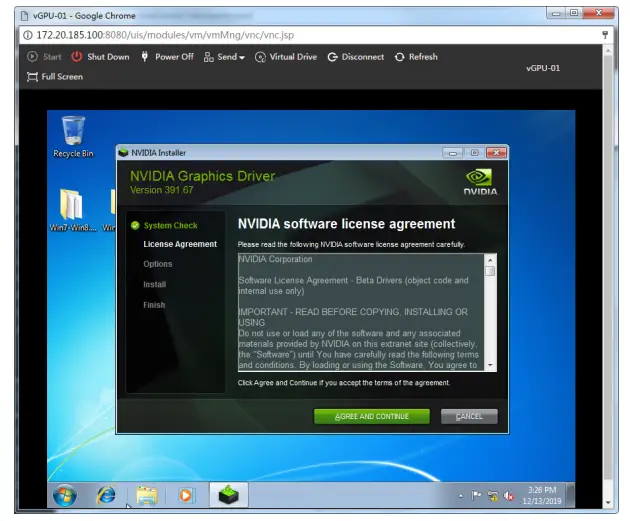Viewport: 630px width, 521px height.
Task: Open the Send dropdown menu
Action: (224, 57)
